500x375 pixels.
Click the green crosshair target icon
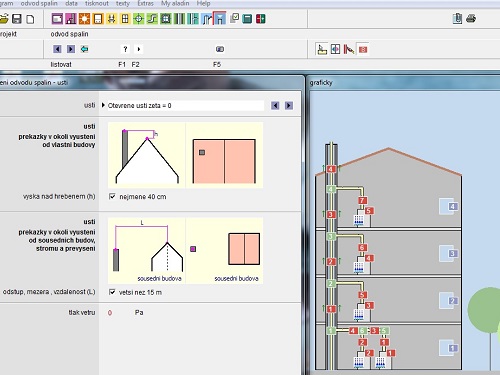(138, 19)
